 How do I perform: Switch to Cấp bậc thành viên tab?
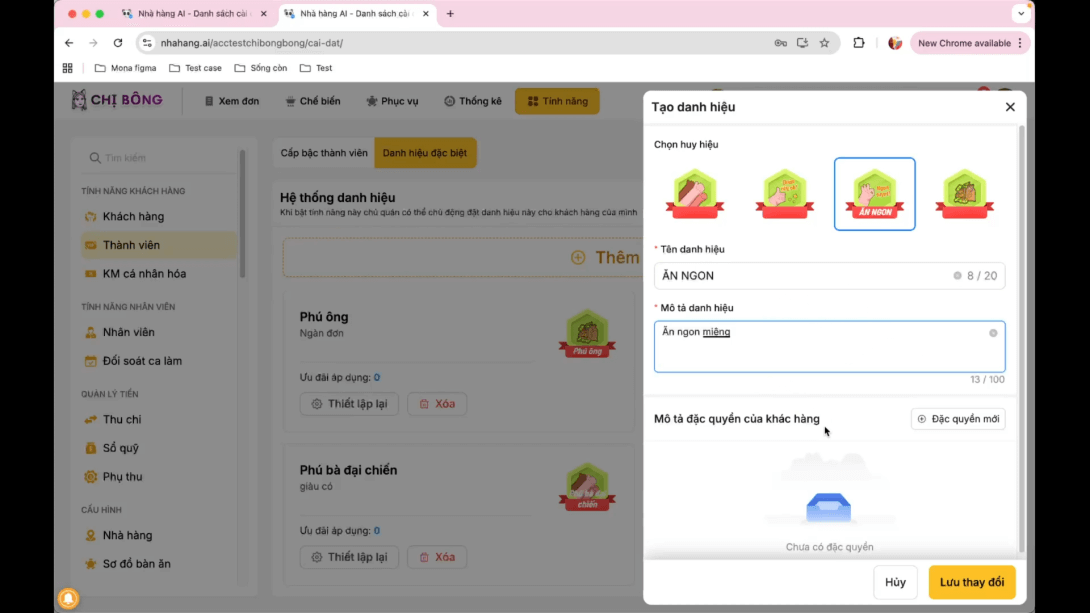[324, 153]
